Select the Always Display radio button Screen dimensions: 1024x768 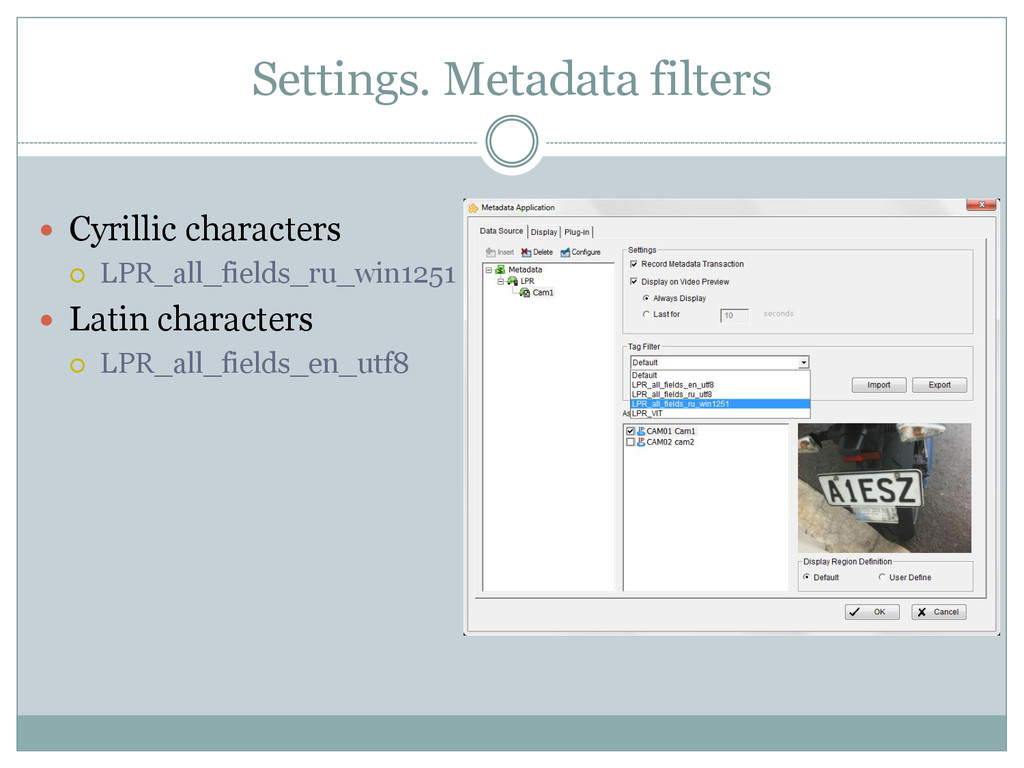[x=646, y=298]
